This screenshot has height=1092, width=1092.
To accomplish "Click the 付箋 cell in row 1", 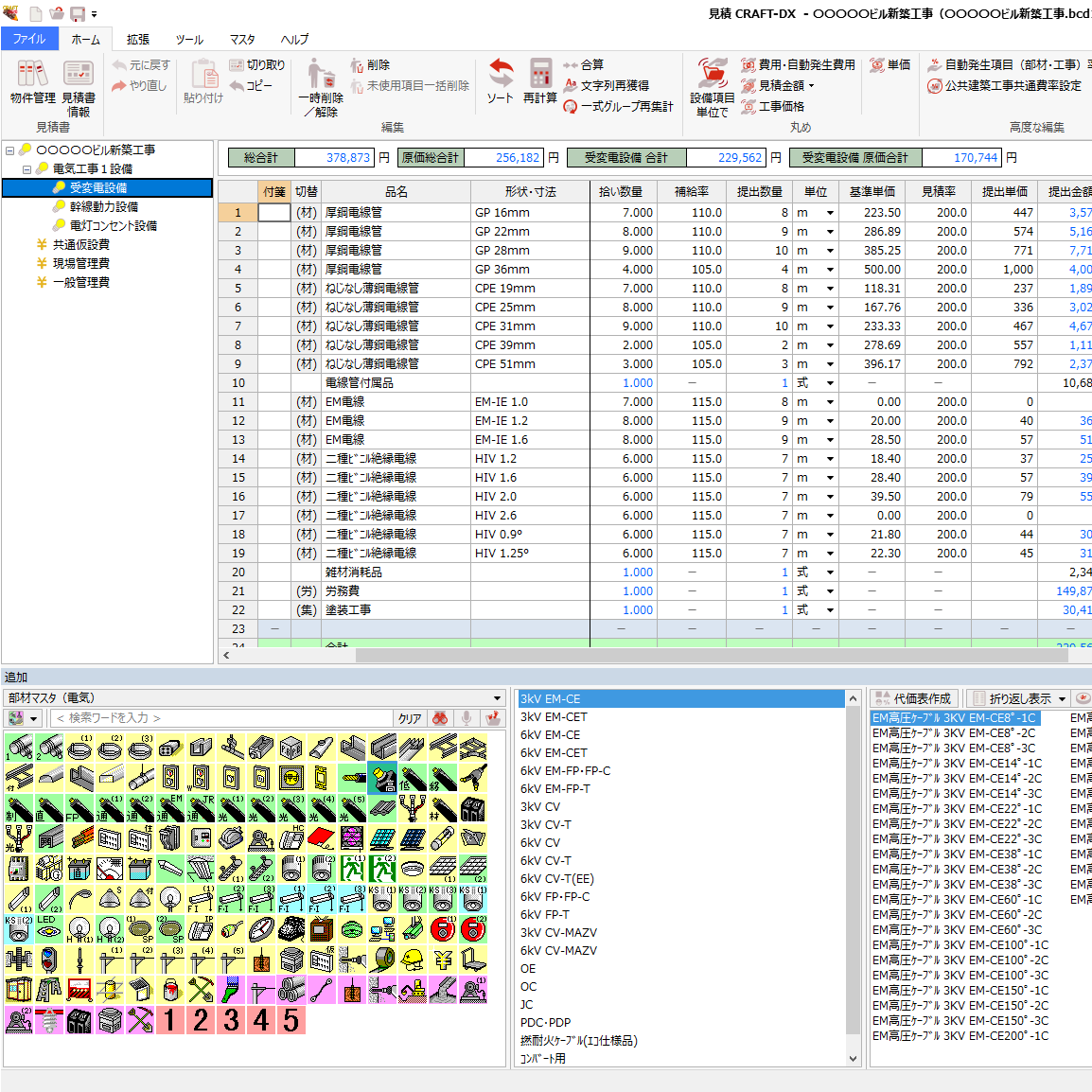I will [x=274, y=213].
